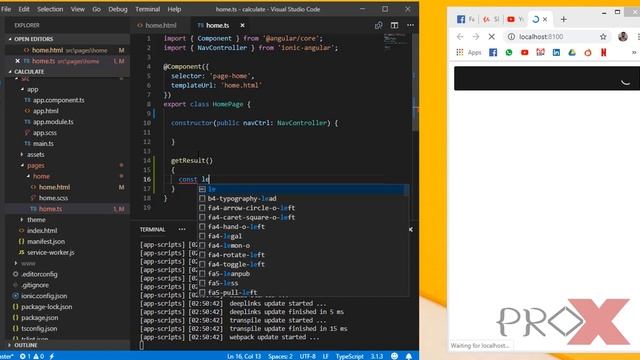Open the Selection menu
Viewport: 640px width, 360px height.
pos(50,9)
